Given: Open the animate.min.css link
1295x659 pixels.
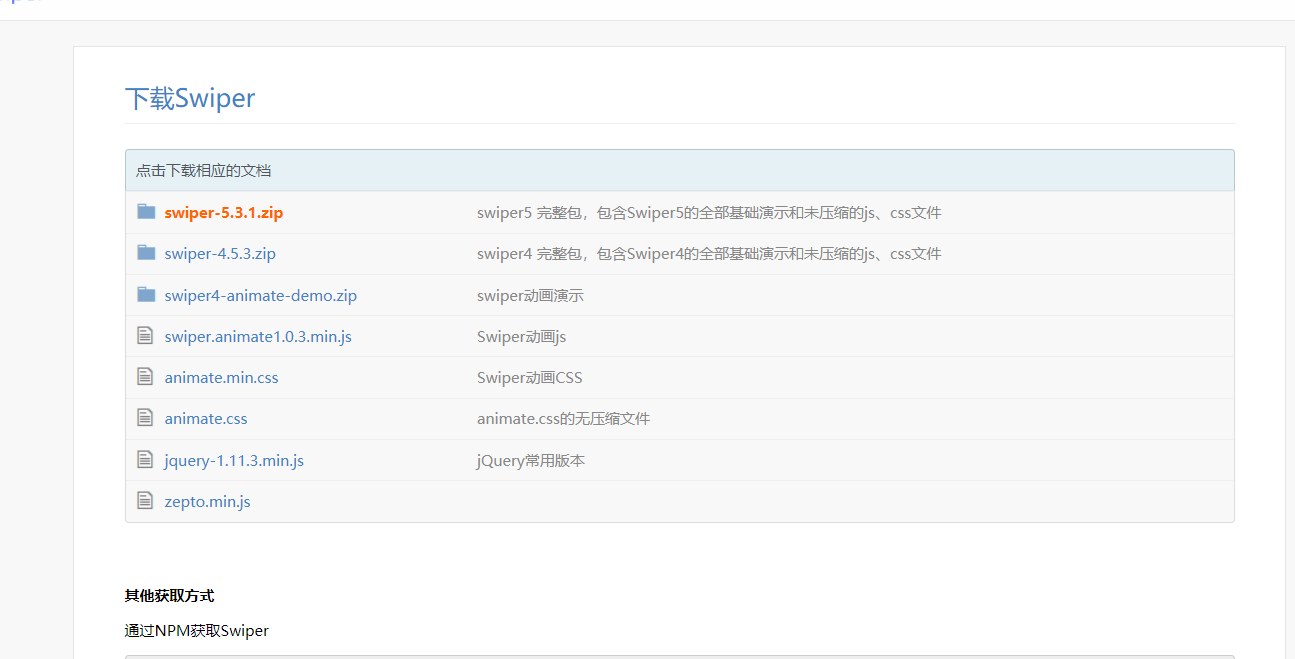Looking at the screenshot, I should tap(222, 378).
